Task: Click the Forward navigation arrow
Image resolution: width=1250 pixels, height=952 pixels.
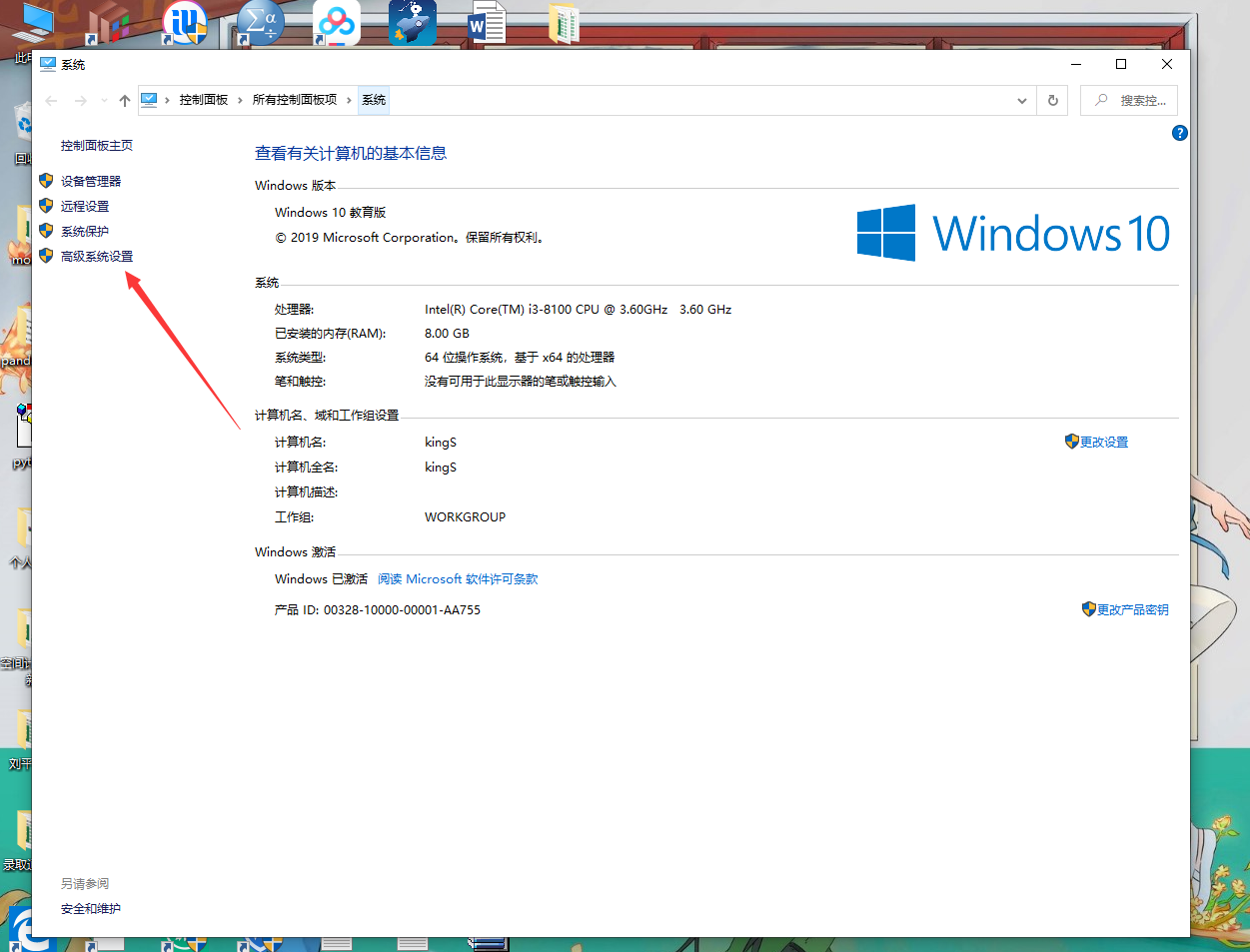Action: tap(81, 101)
